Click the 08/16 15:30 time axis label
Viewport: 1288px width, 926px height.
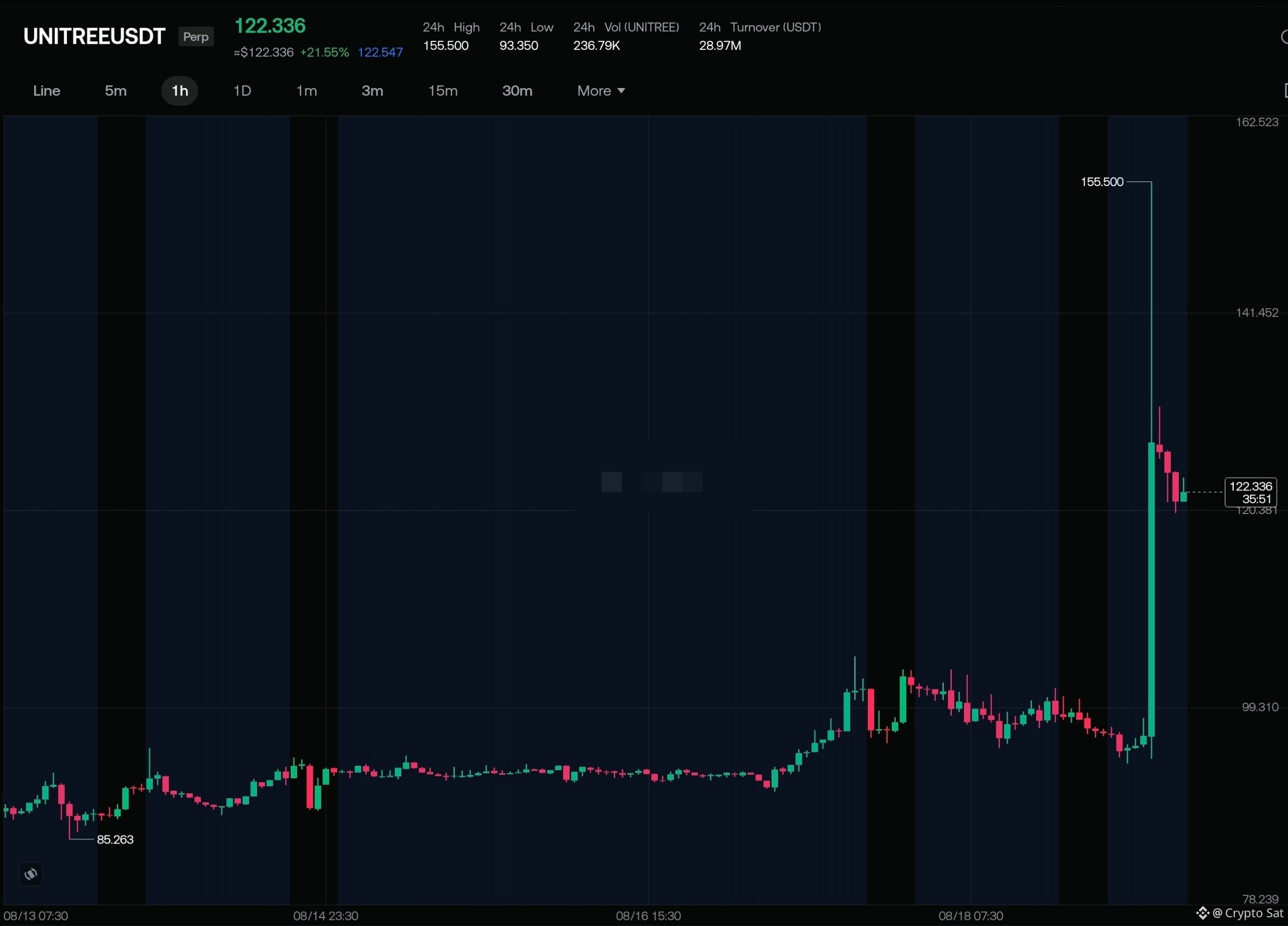coord(648,916)
